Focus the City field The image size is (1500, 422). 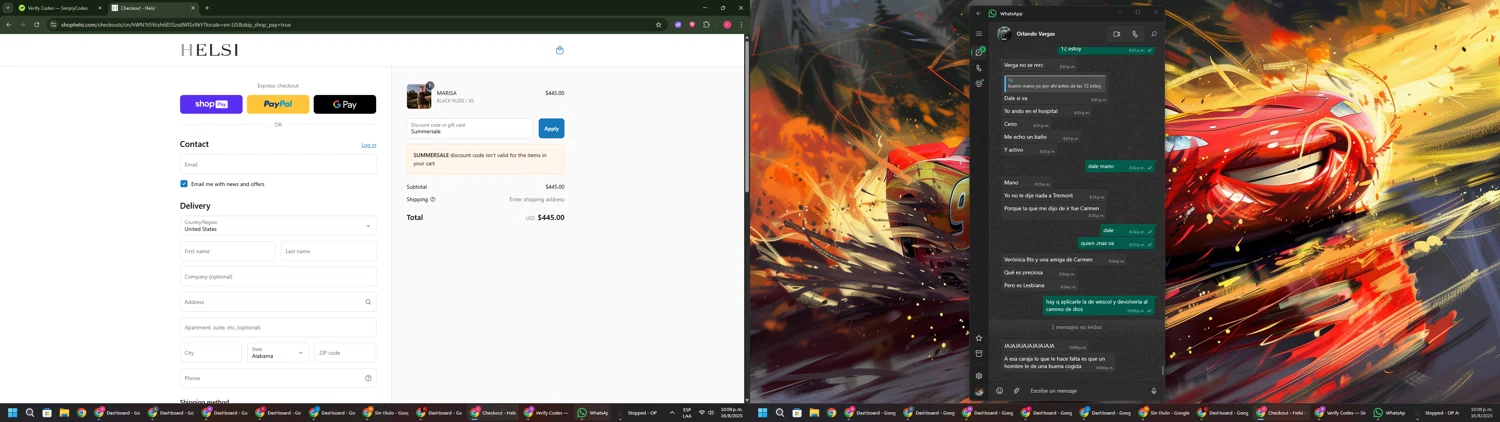click(211, 353)
